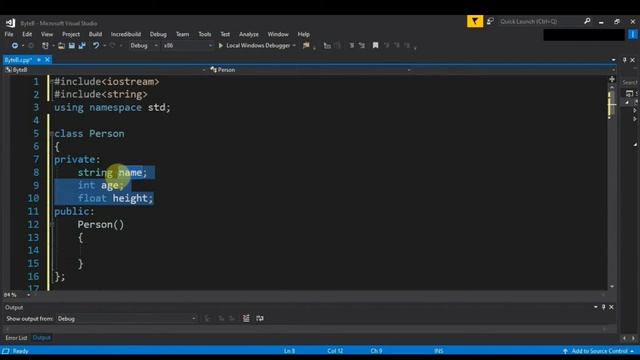This screenshot has width=640, height=360.
Task: Click the status bar Ready icon
Action: click(x=6, y=351)
